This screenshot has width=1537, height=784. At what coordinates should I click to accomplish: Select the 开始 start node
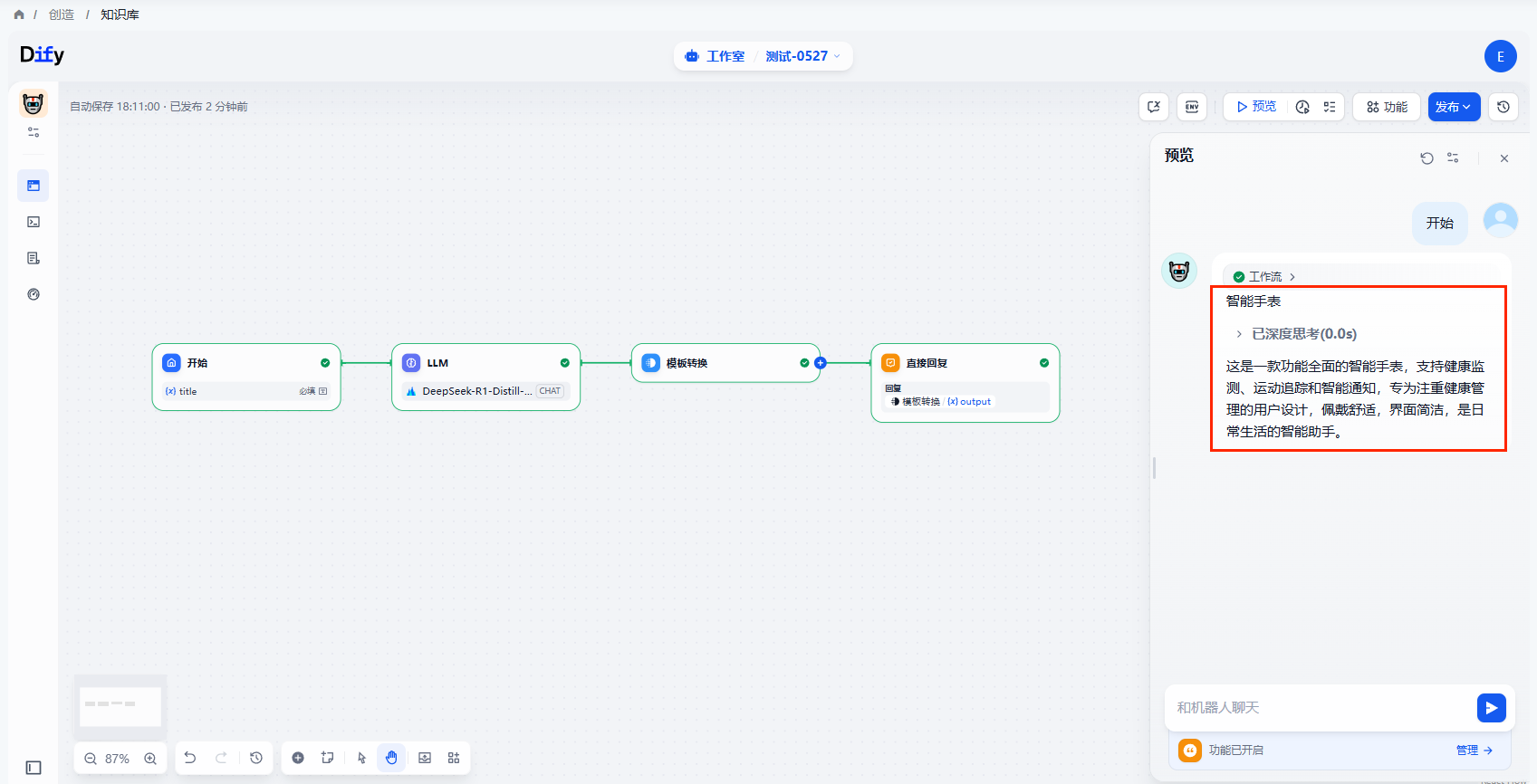point(246,377)
